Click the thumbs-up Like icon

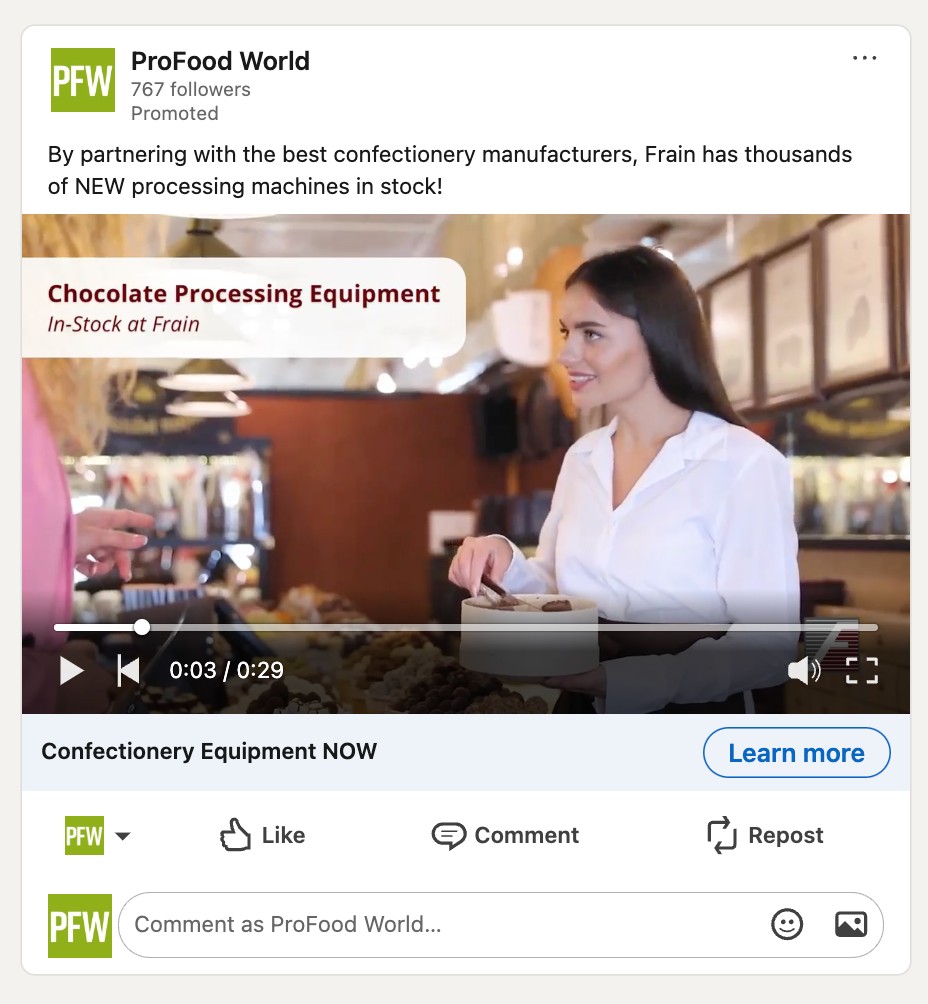click(235, 835)
